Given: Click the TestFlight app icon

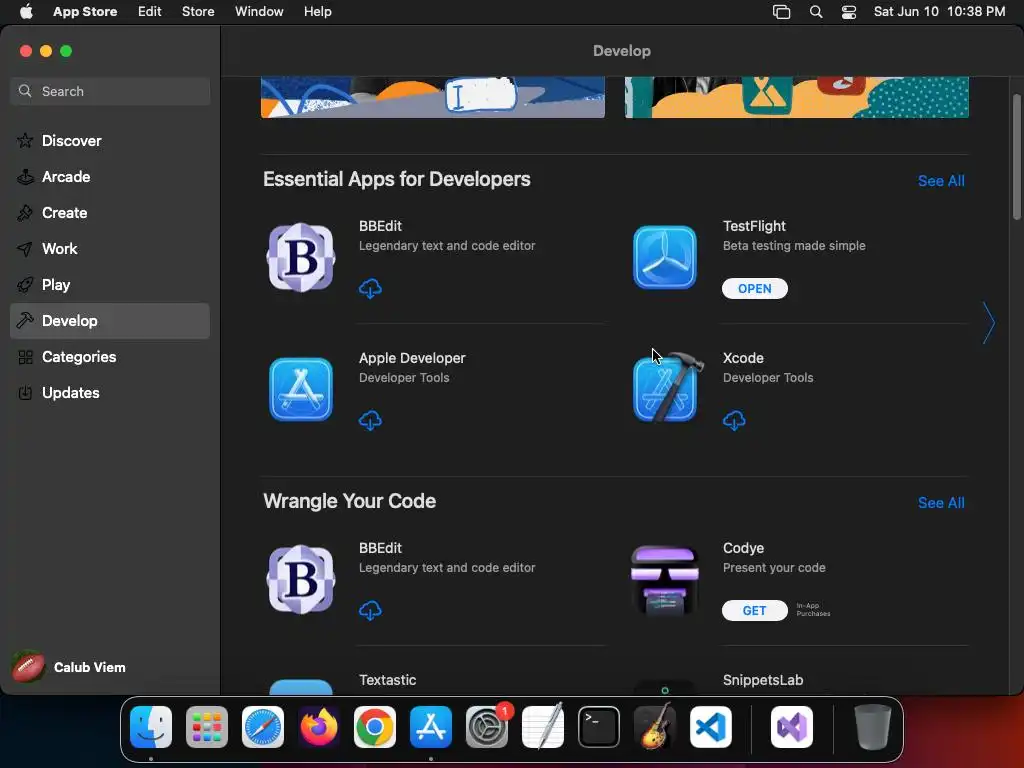Looking at the screenshot, I should click(x=665, y=257).
